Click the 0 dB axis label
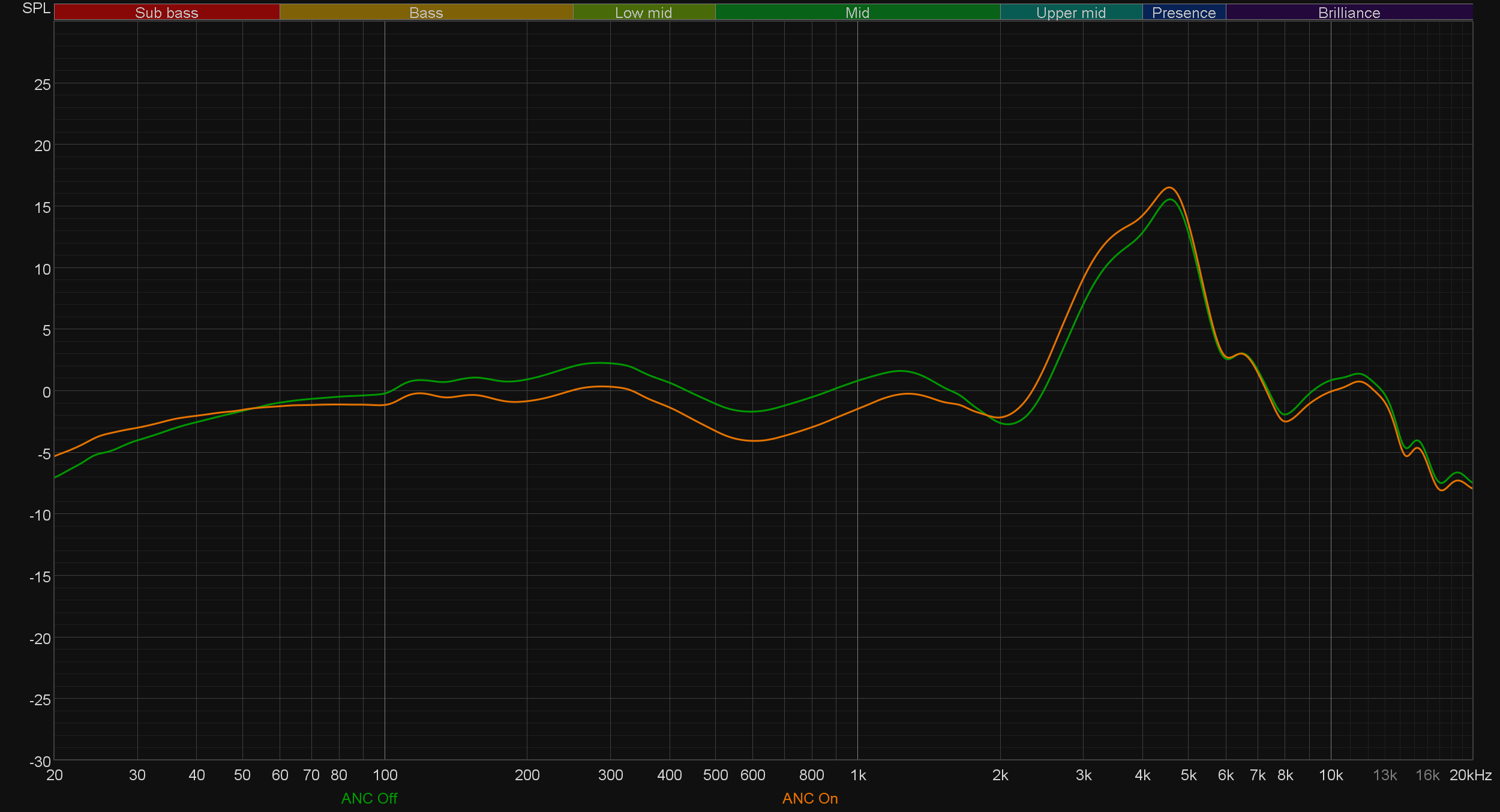The image size is (1500, 812). tap(46, 392)
